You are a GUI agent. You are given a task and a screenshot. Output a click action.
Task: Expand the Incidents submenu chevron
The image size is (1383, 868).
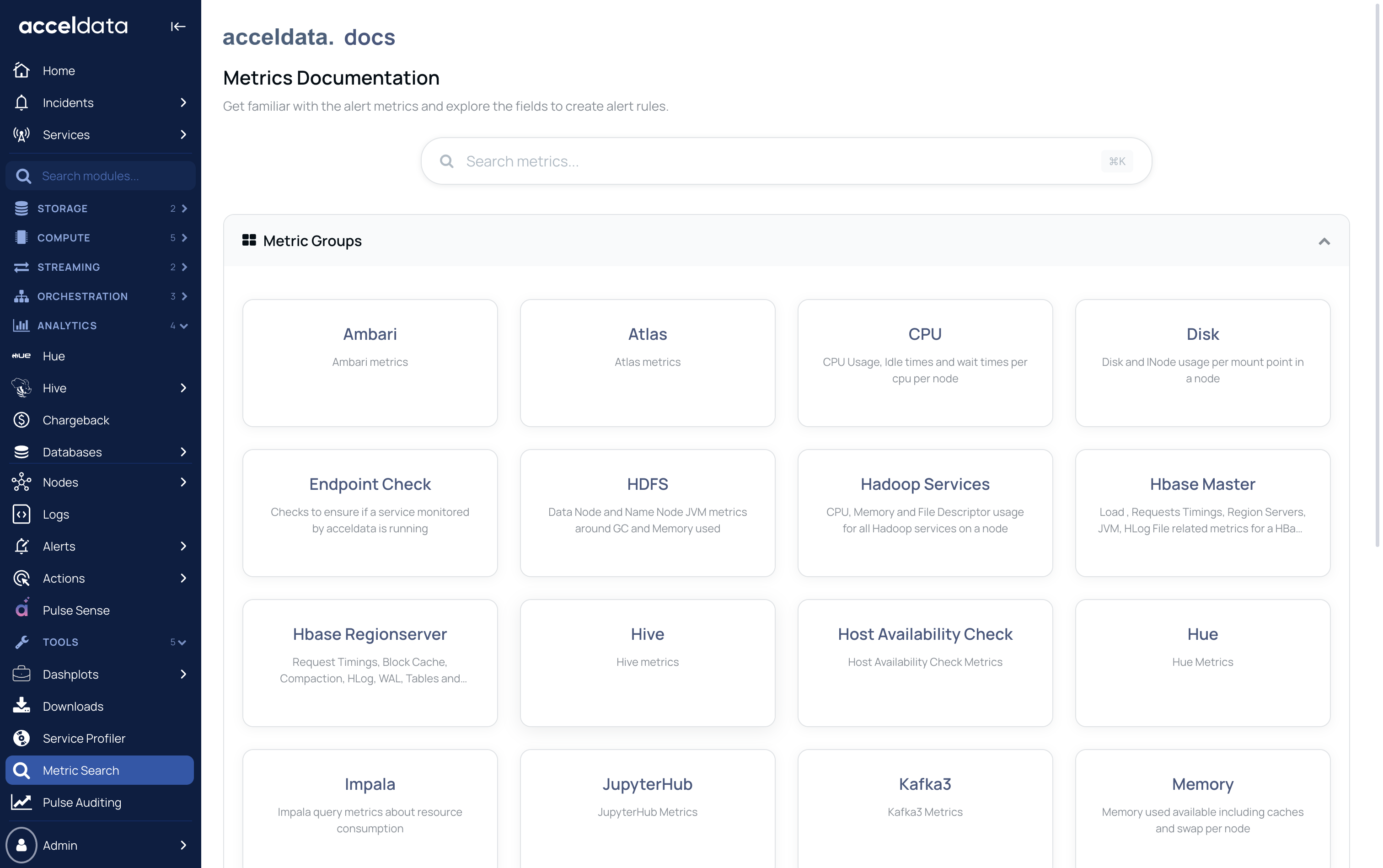click(184, 102)
